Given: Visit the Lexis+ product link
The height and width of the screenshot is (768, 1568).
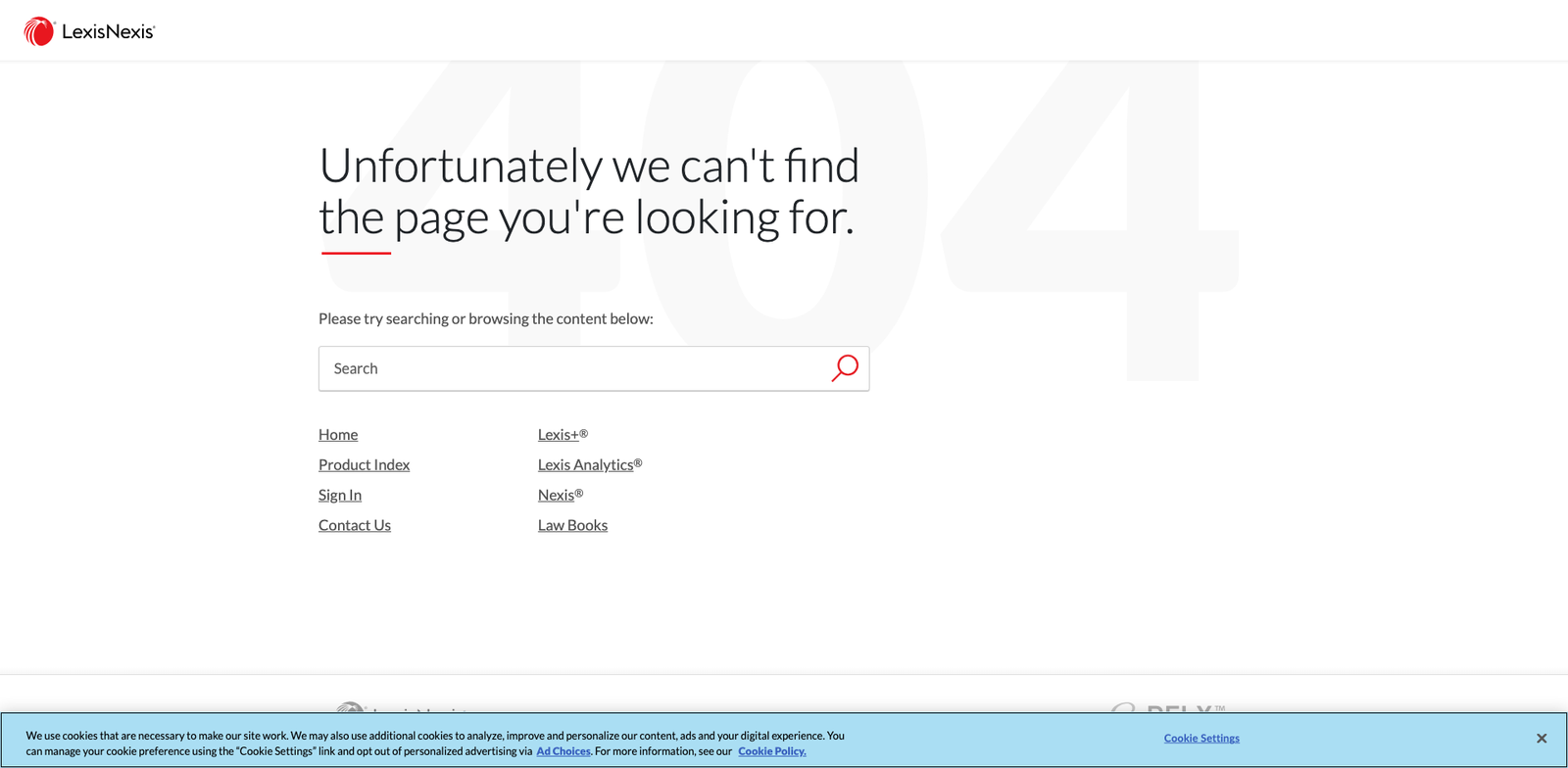Looking at the screenshot, I should click(x=561, y=434).
